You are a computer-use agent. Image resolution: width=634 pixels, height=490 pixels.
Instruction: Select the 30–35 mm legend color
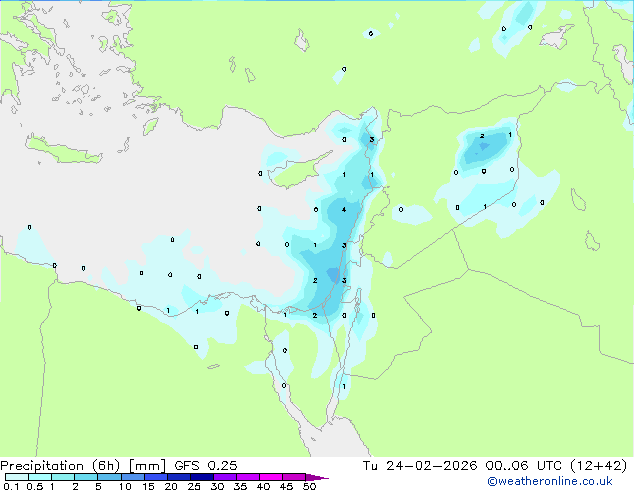coord(224,477)
